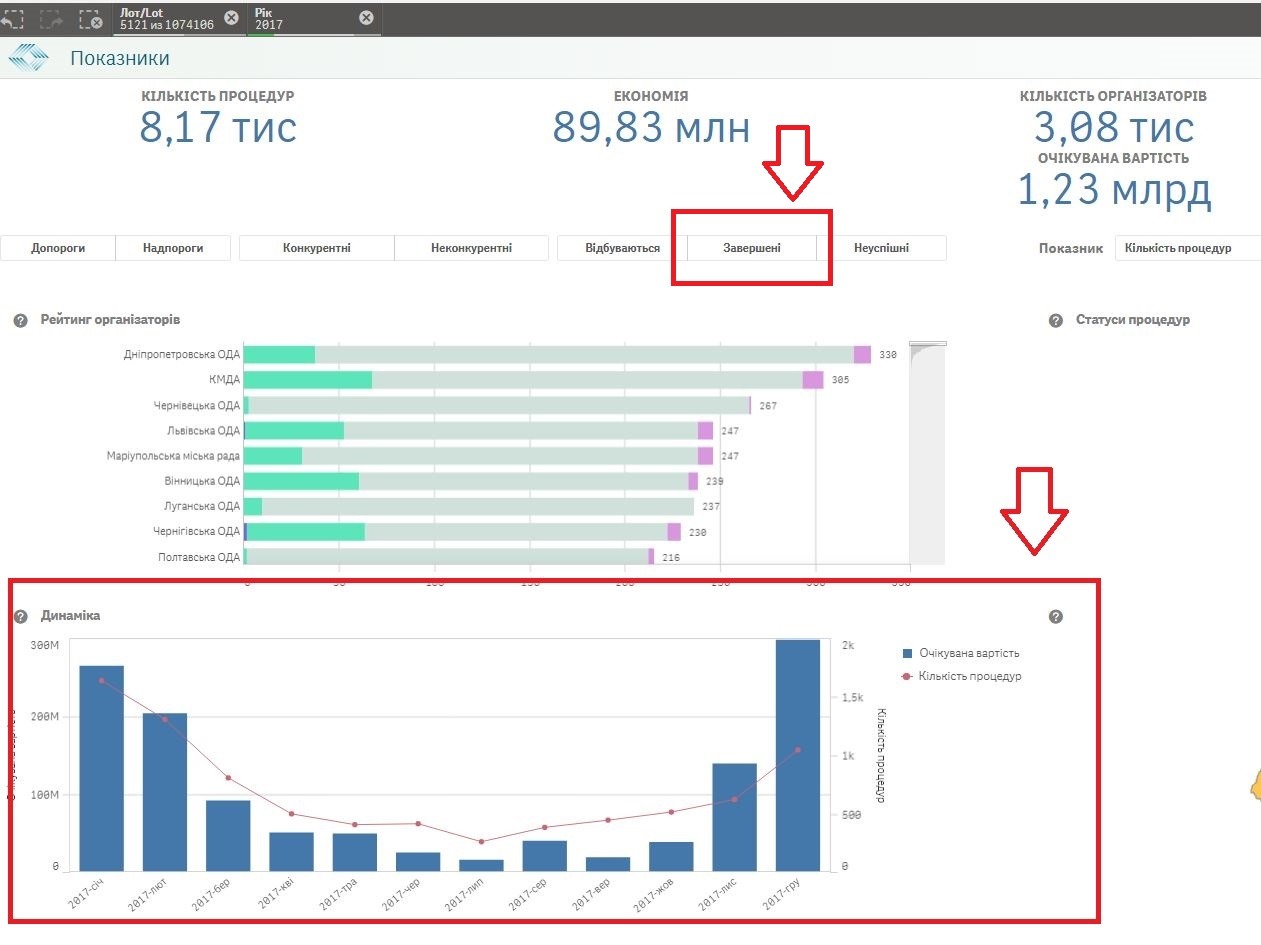Click Очікувана вартість legend color swatch
Viewport: 1261px width, 945px height.
907,653
